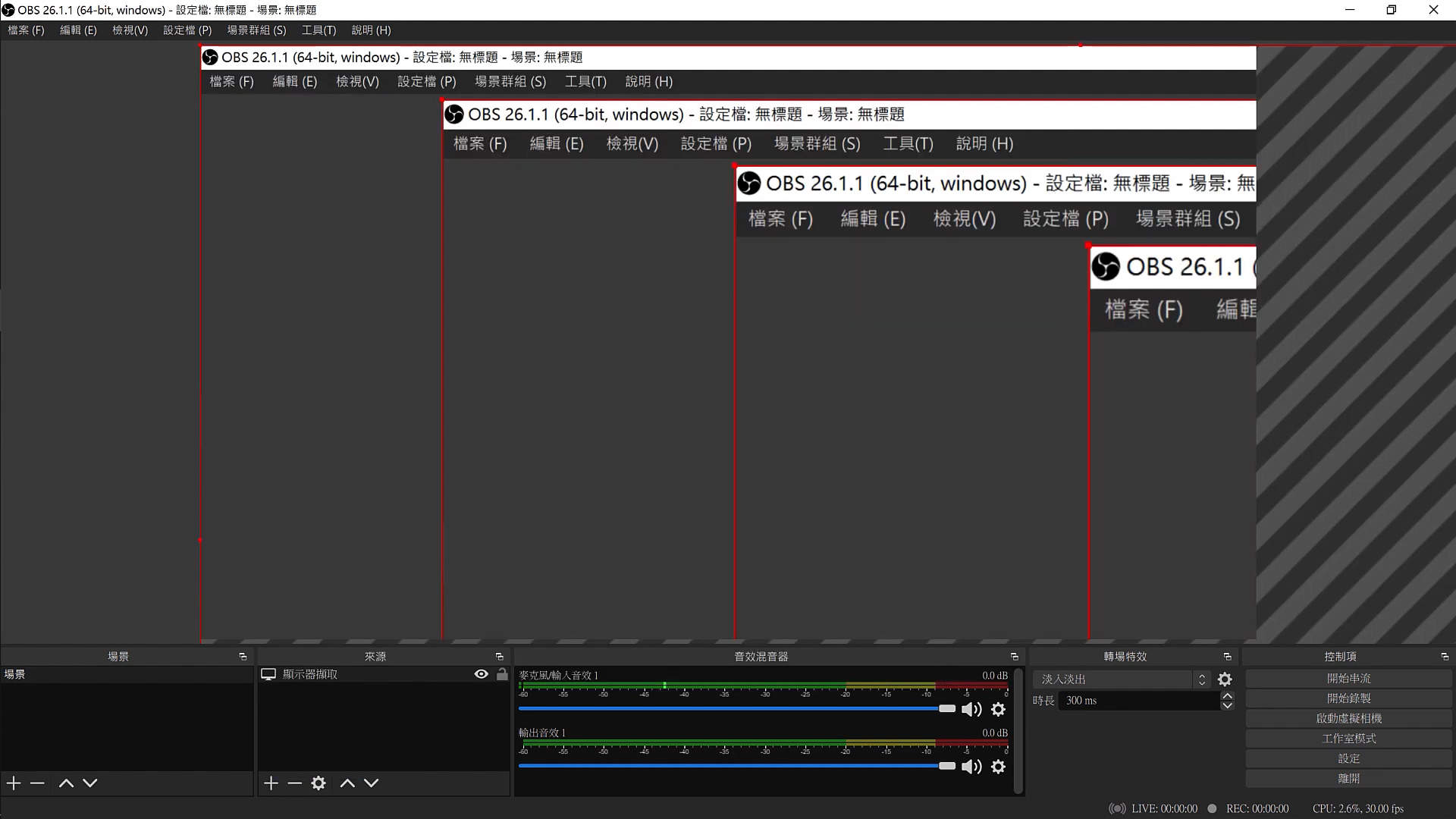1456x819 pixels.
Task: Open source properties gear in sources panel
Action: [318, 783]
